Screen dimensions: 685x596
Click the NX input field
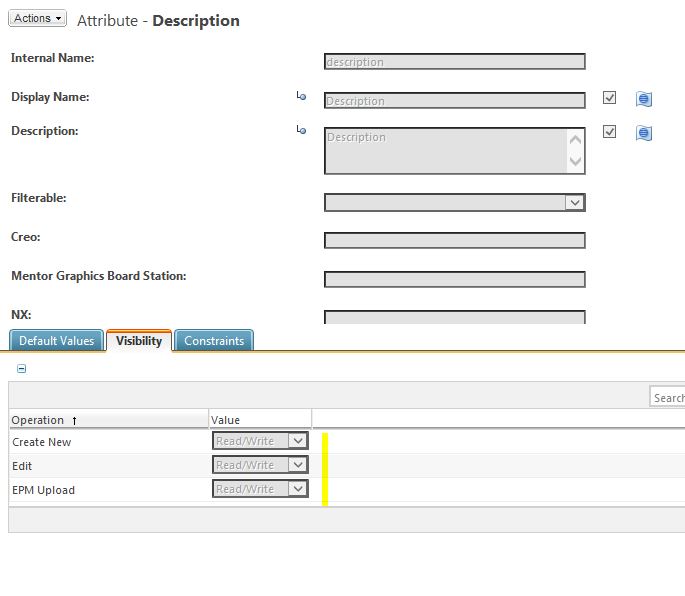coord(454,317)
